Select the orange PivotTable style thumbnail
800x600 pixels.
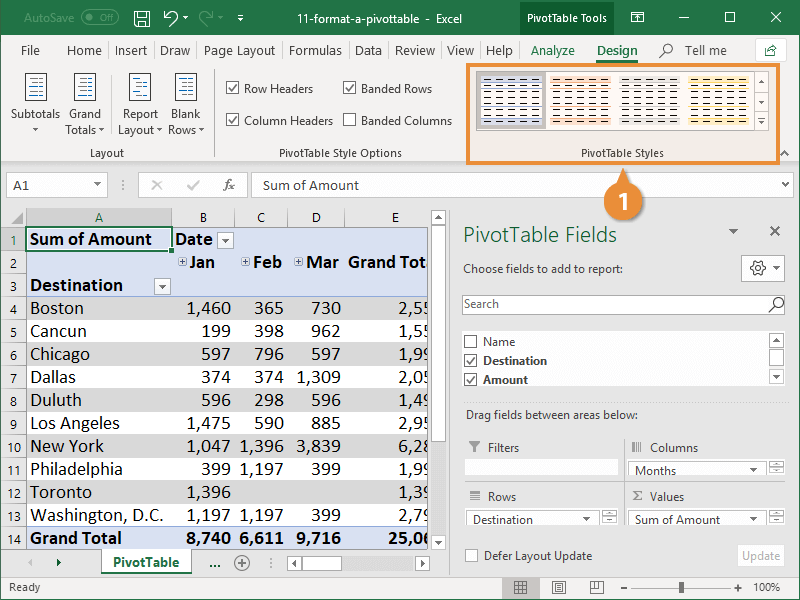pos(580,100)
